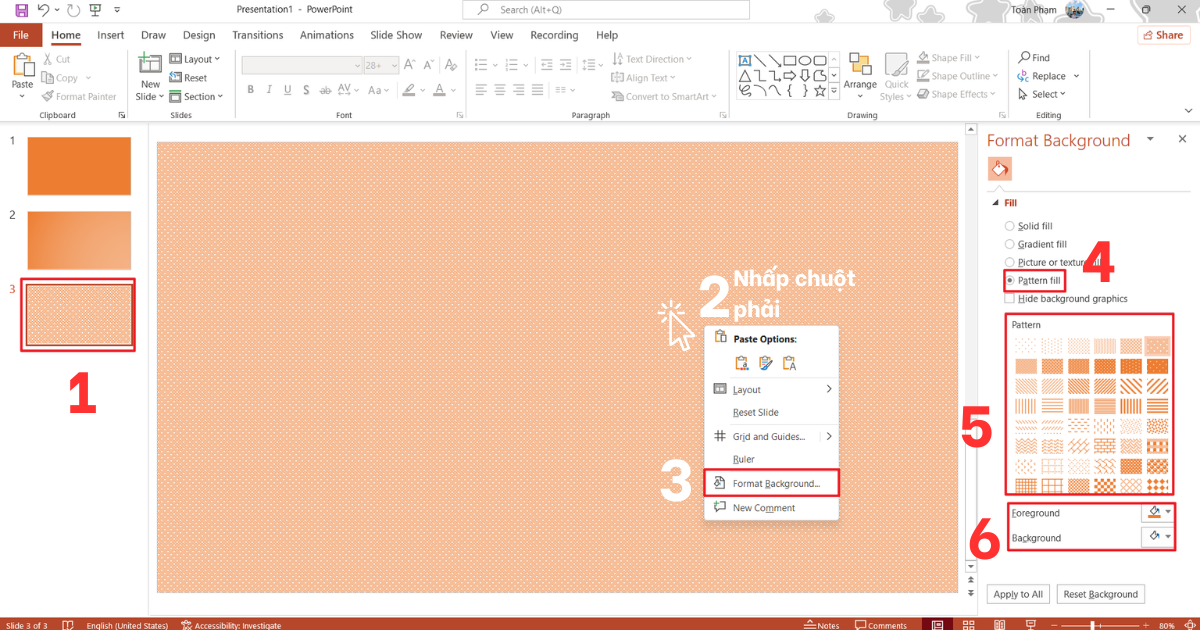Click the Share button

tap(1163, 35)
